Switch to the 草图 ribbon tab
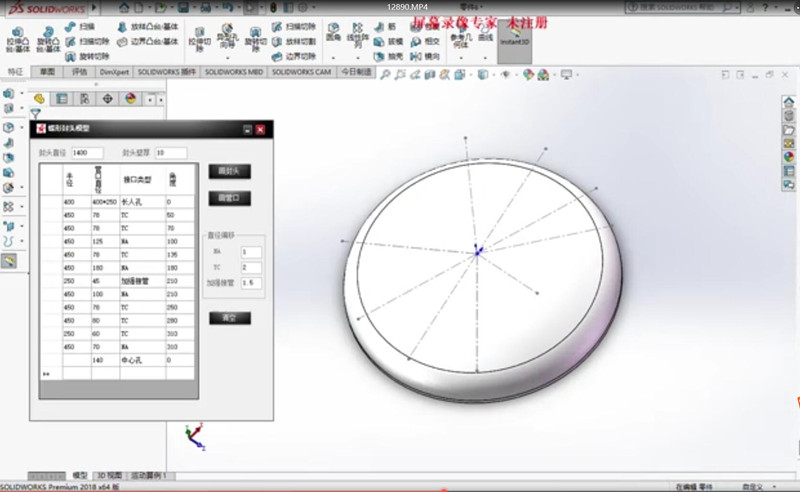The height and width of the screenshot is (492, 800). [x=48, y=72]
